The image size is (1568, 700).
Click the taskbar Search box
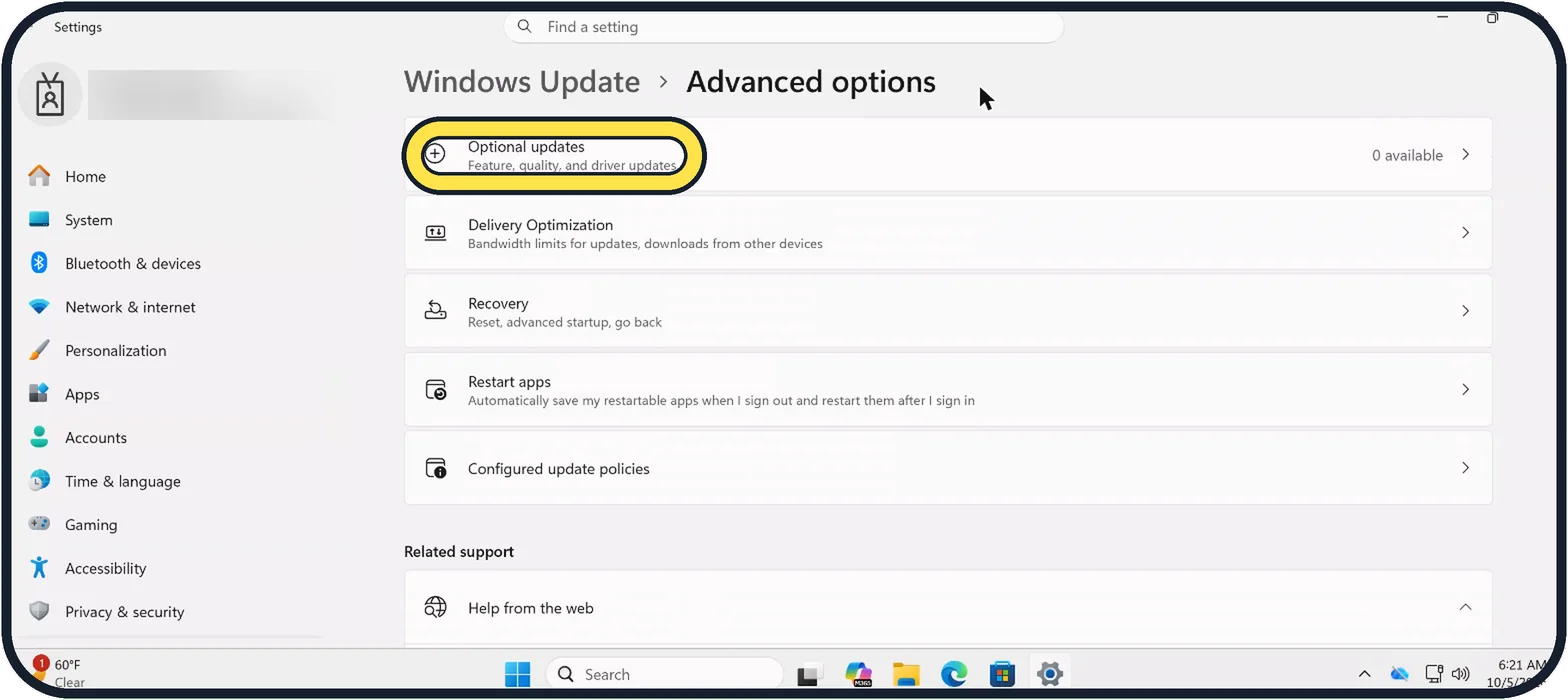point(665,675)
